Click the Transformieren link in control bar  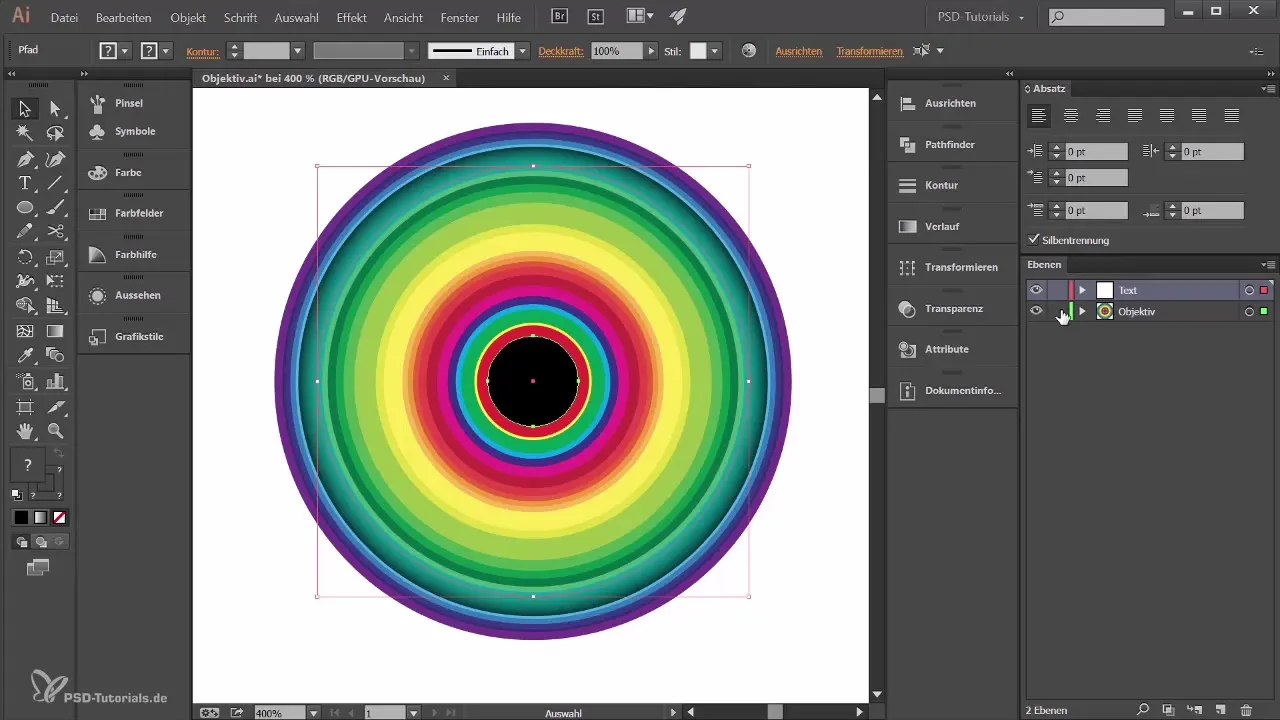pos(869,50)
